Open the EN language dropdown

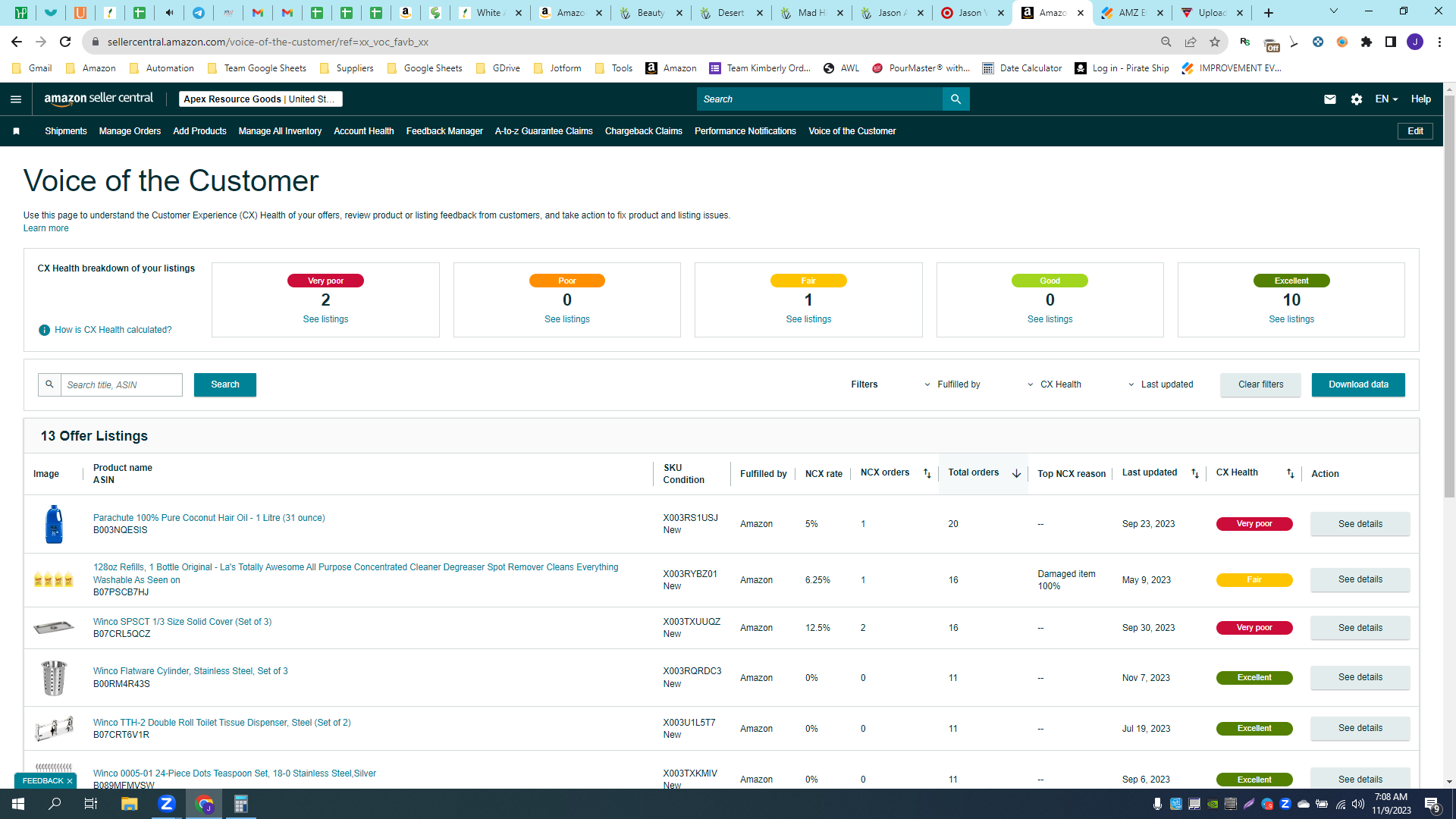point(1386,99)
